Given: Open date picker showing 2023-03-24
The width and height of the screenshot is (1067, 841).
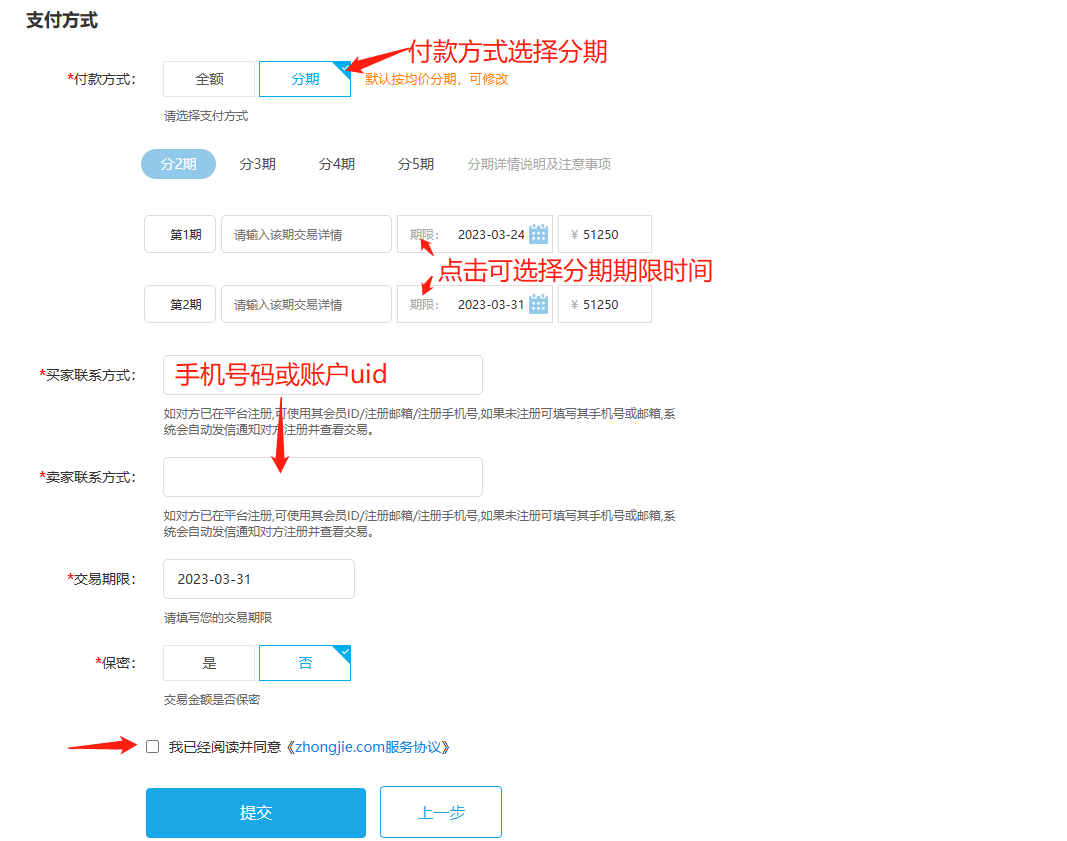Looking at the screenshot, I should point(490,235).
